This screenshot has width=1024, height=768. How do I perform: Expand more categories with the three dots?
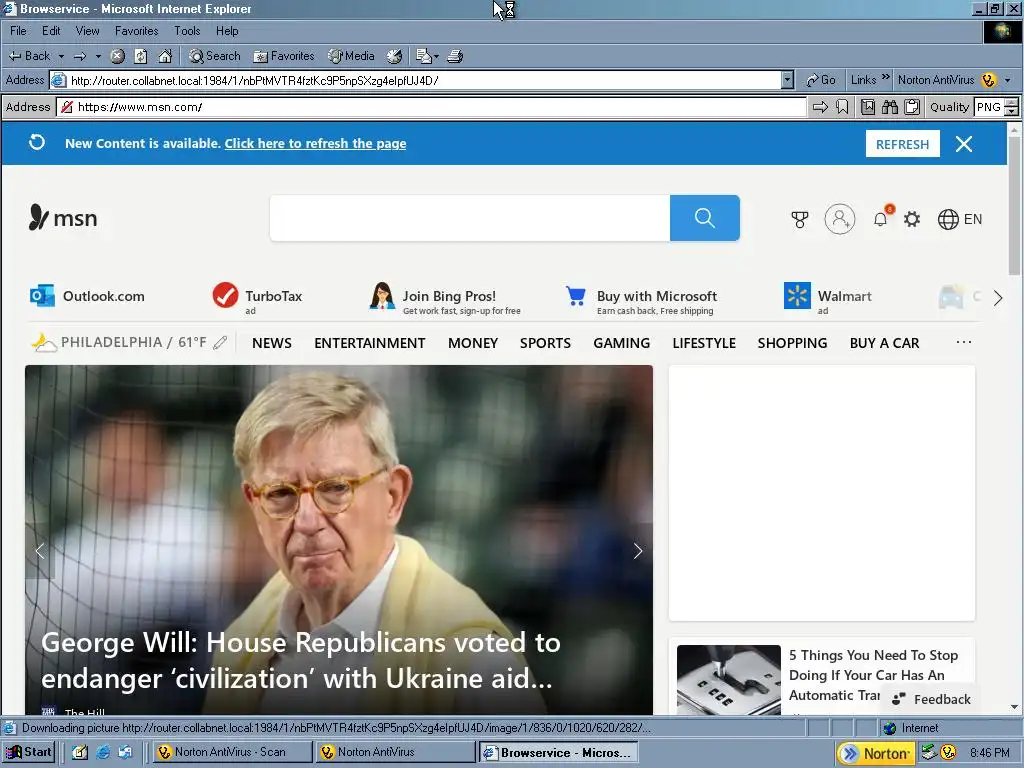point(964,342)
